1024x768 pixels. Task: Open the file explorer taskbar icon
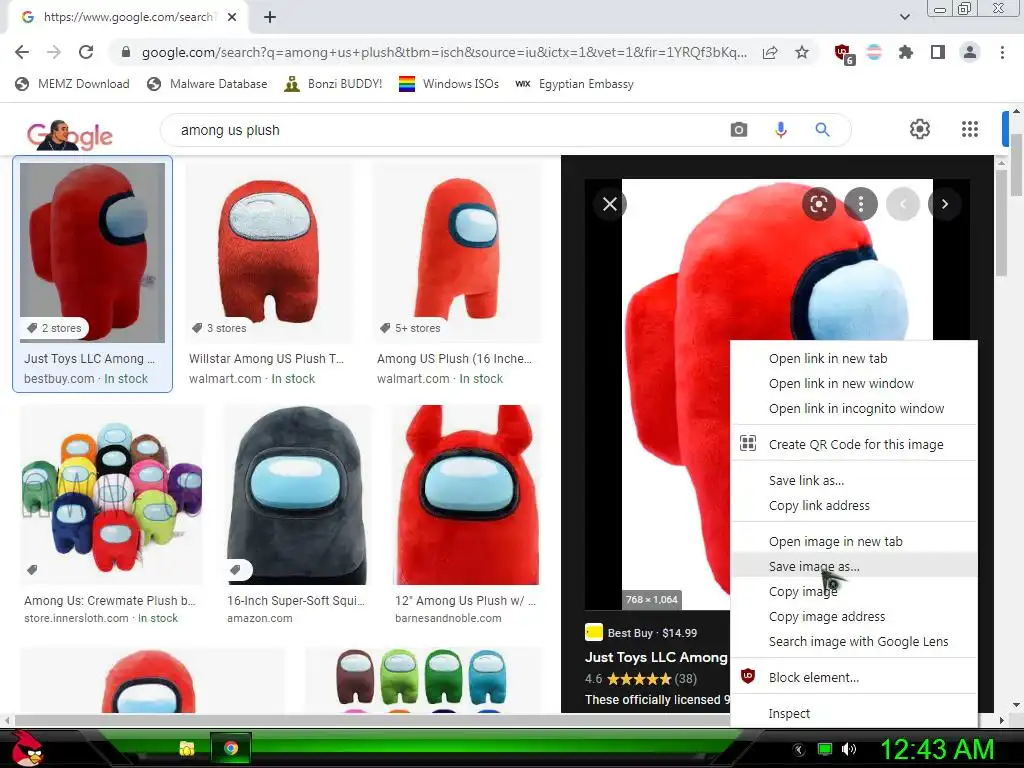(187, 748)
